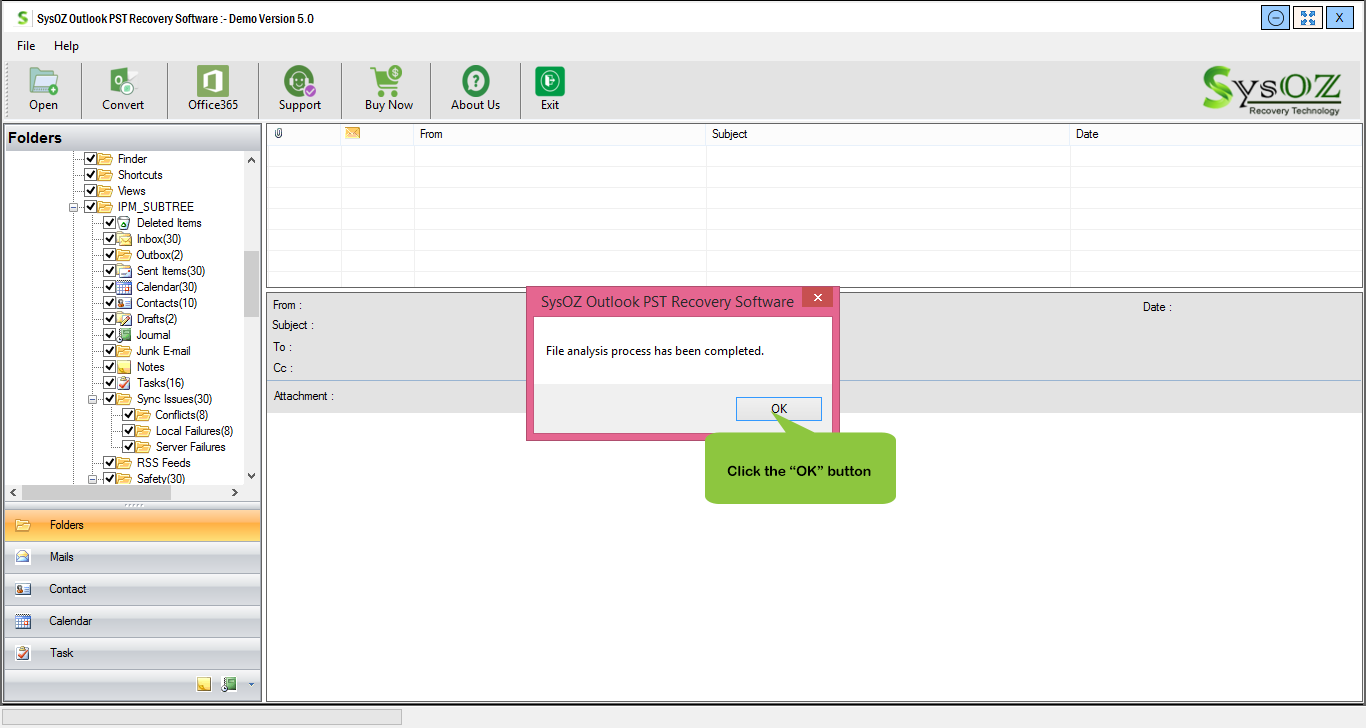
Task: Close the File analysis dialog
Action: pyautogui.click(x=817, y=298)
